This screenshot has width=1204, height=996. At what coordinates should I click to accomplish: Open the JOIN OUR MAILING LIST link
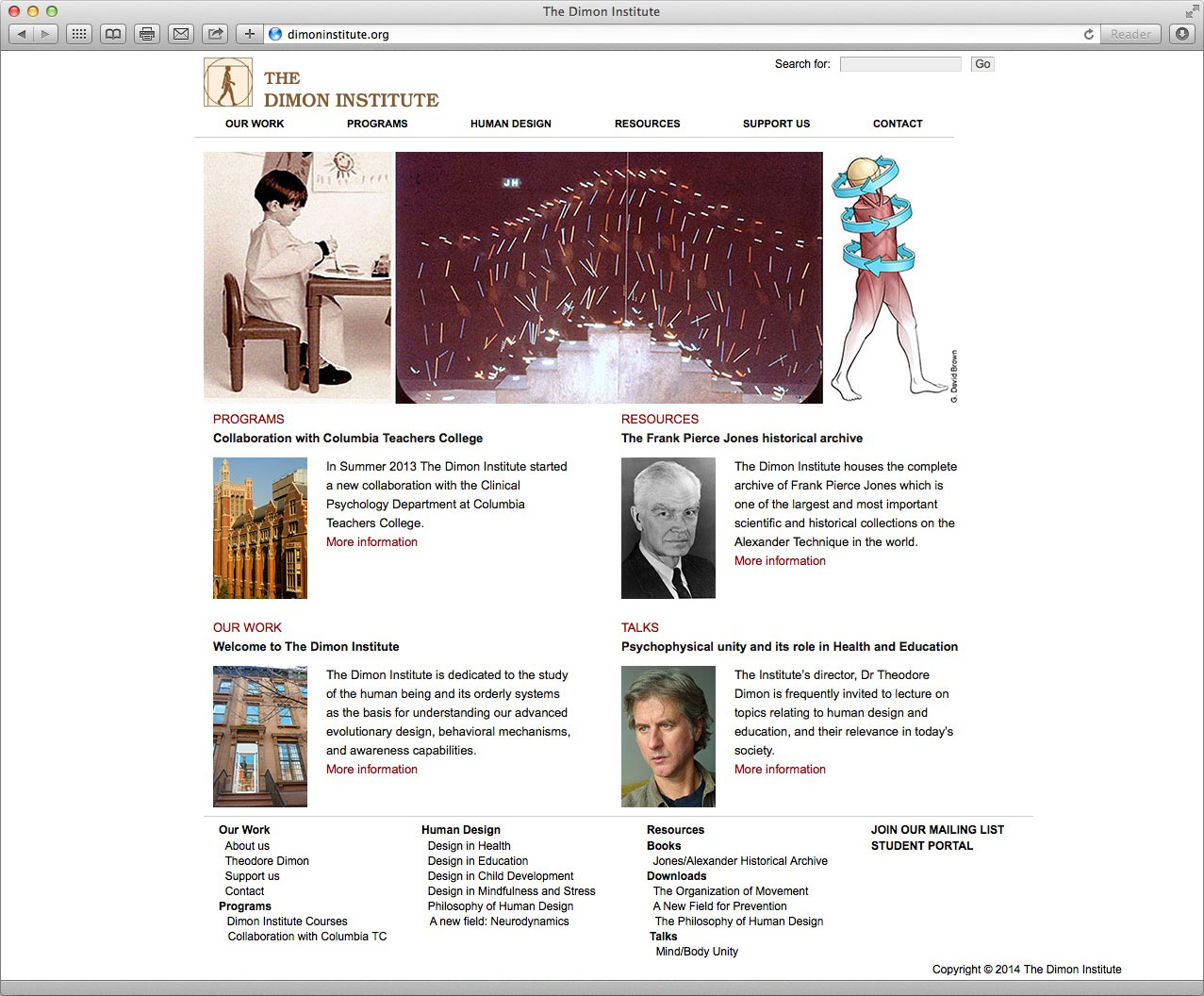tap(937, 830)
